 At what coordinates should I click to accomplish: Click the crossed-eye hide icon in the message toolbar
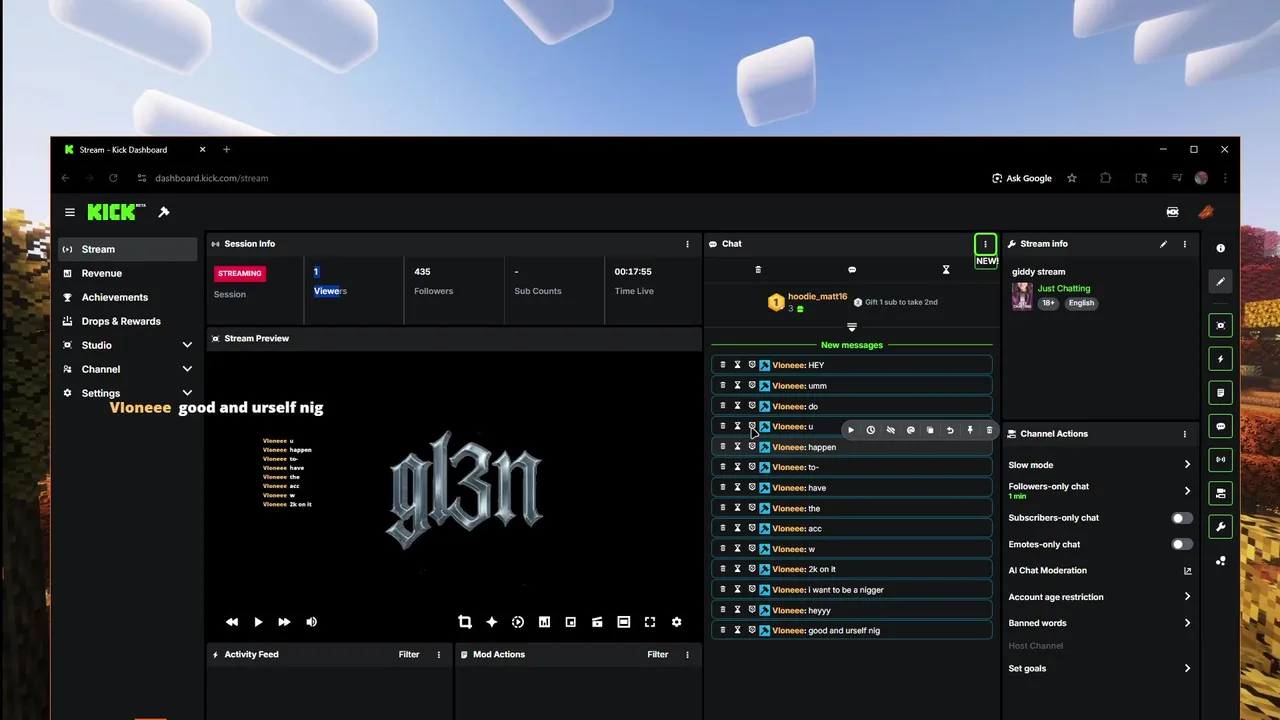pos(891,430)
